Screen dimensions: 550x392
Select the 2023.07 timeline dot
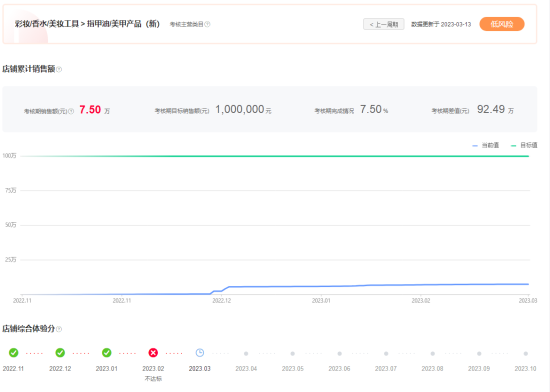[x=386, y=354]
